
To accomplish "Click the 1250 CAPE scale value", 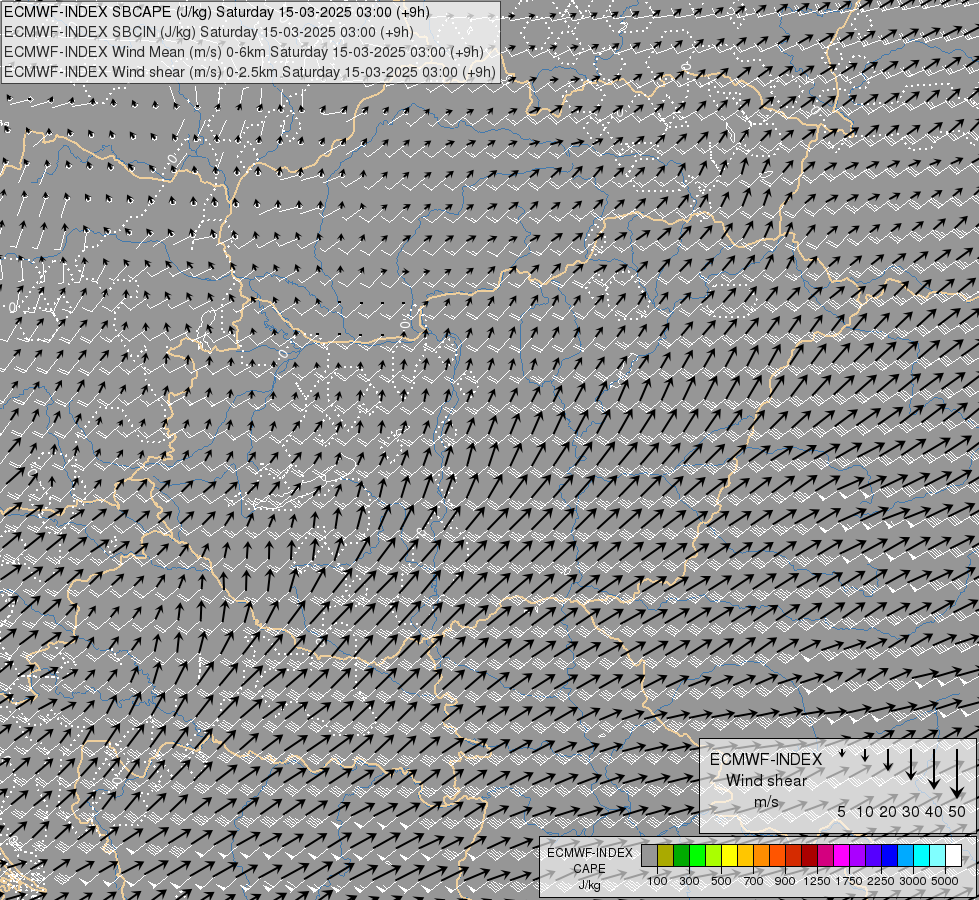I will (x=817, y=881).
